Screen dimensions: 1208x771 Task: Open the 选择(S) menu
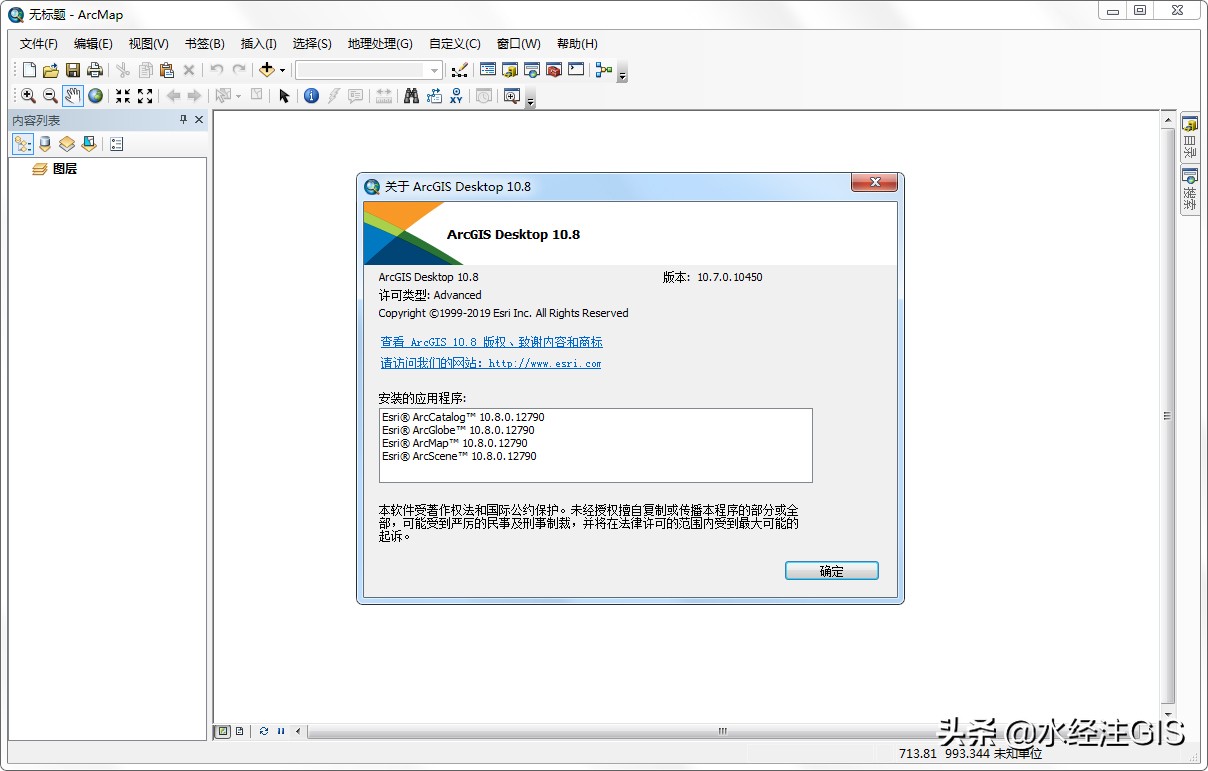coord(311,43)
